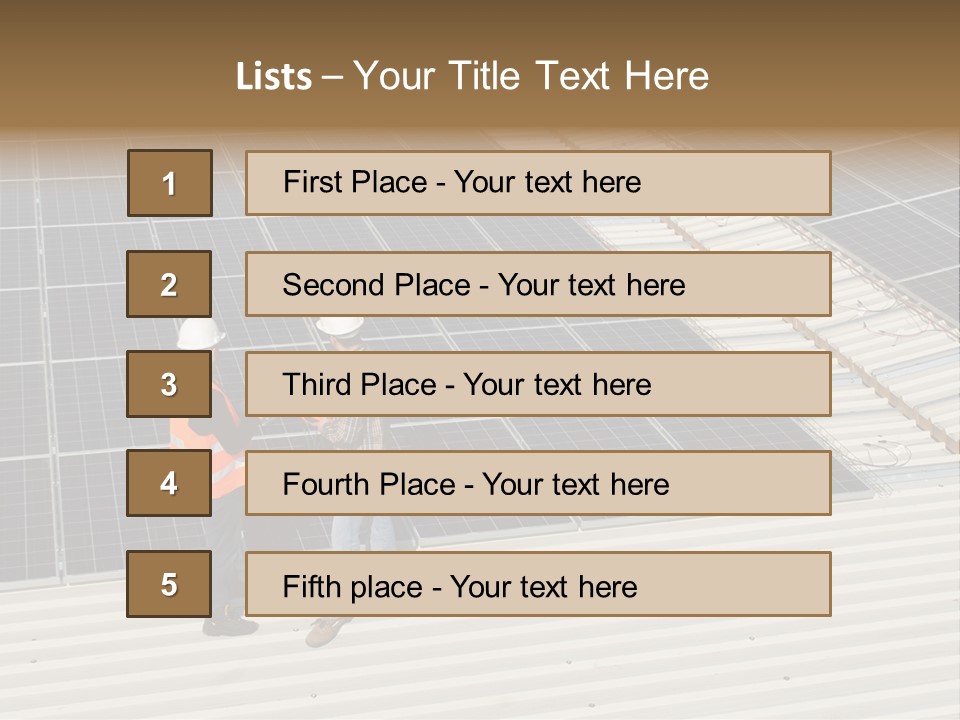The height and width of the screenshot is (720, 960).
Task: Select the number 4 box
Action: (x=169, y=484)
